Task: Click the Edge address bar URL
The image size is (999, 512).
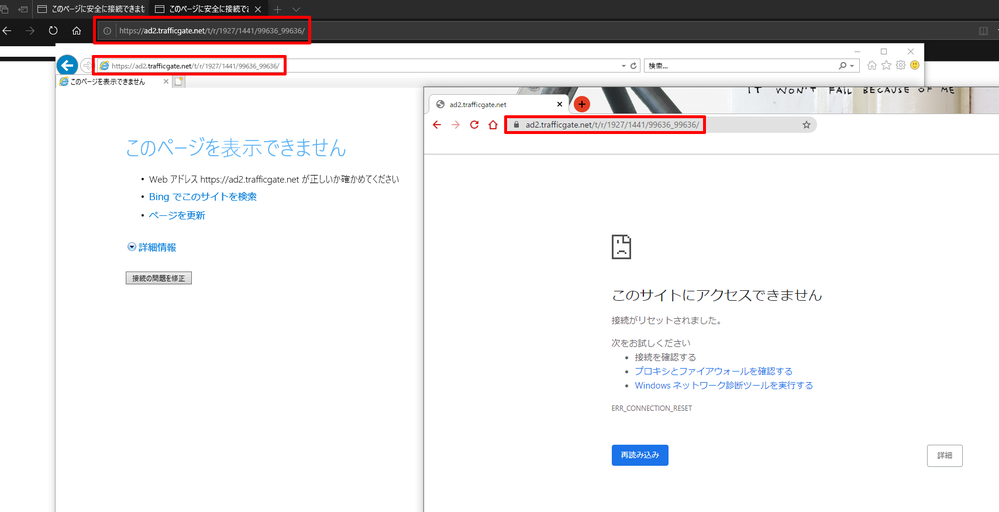Action: tap(211, 31)
